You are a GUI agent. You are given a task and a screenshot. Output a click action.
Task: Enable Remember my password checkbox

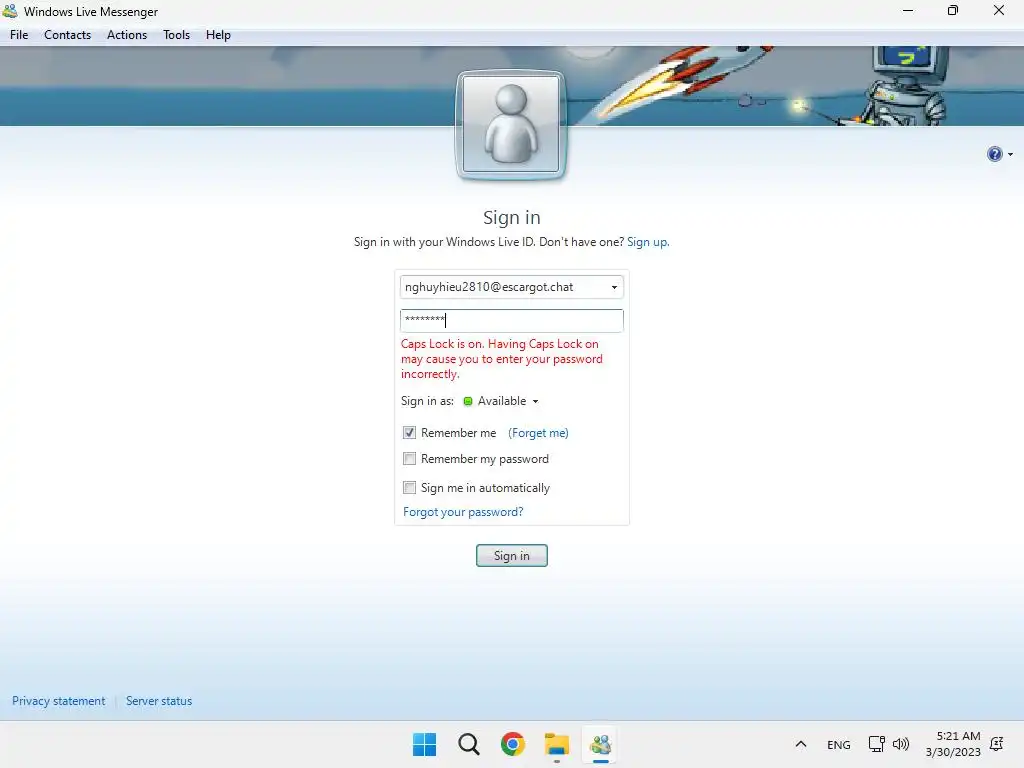pyautogui.click(x=409, y=459)
